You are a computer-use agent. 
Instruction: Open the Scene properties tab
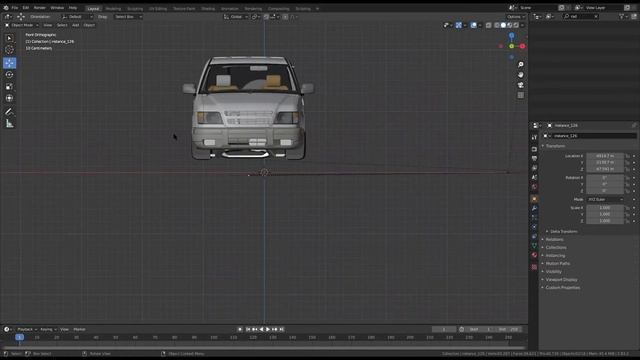[534, 177]
